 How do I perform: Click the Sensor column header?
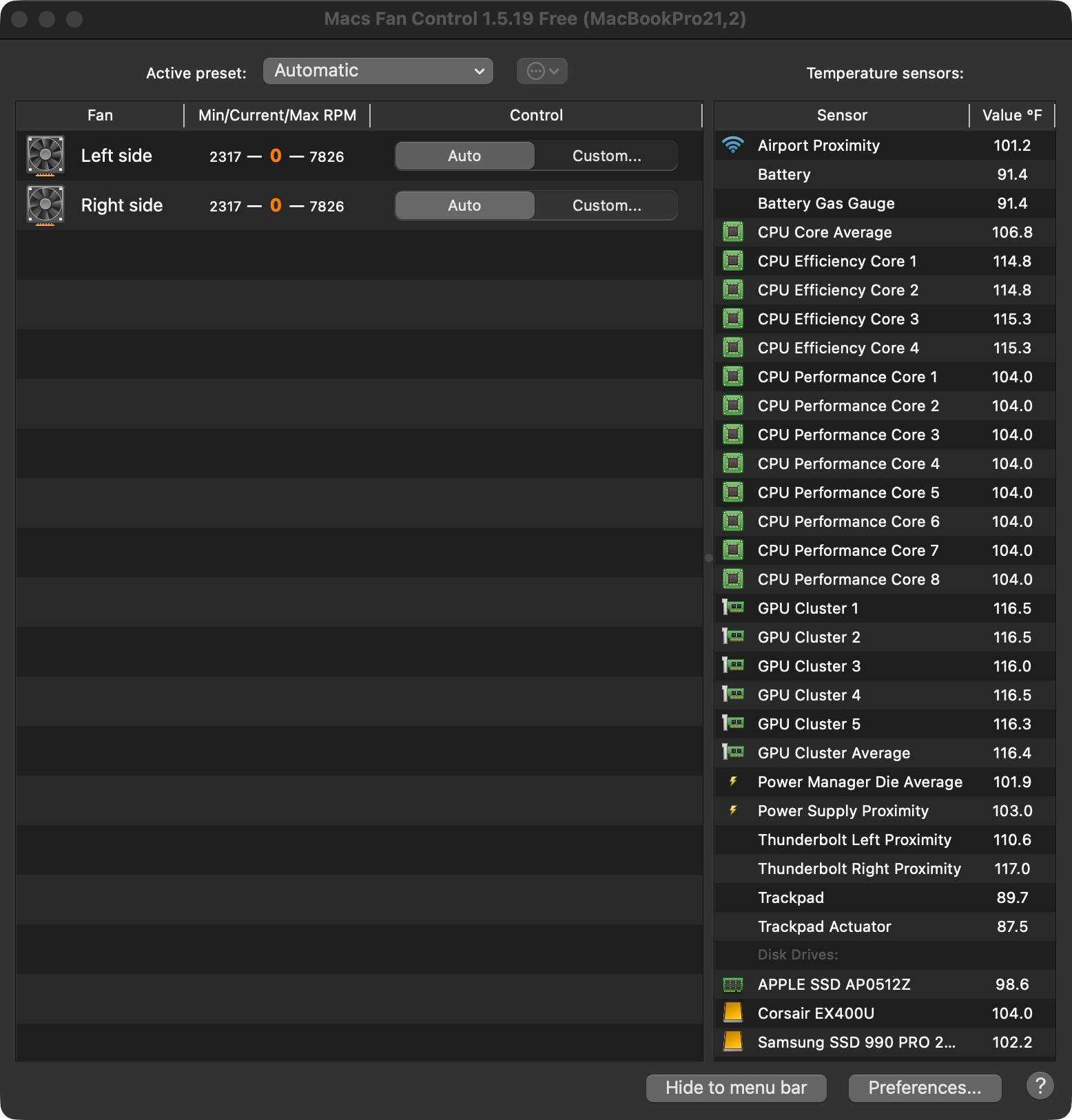tap(841, 115)
